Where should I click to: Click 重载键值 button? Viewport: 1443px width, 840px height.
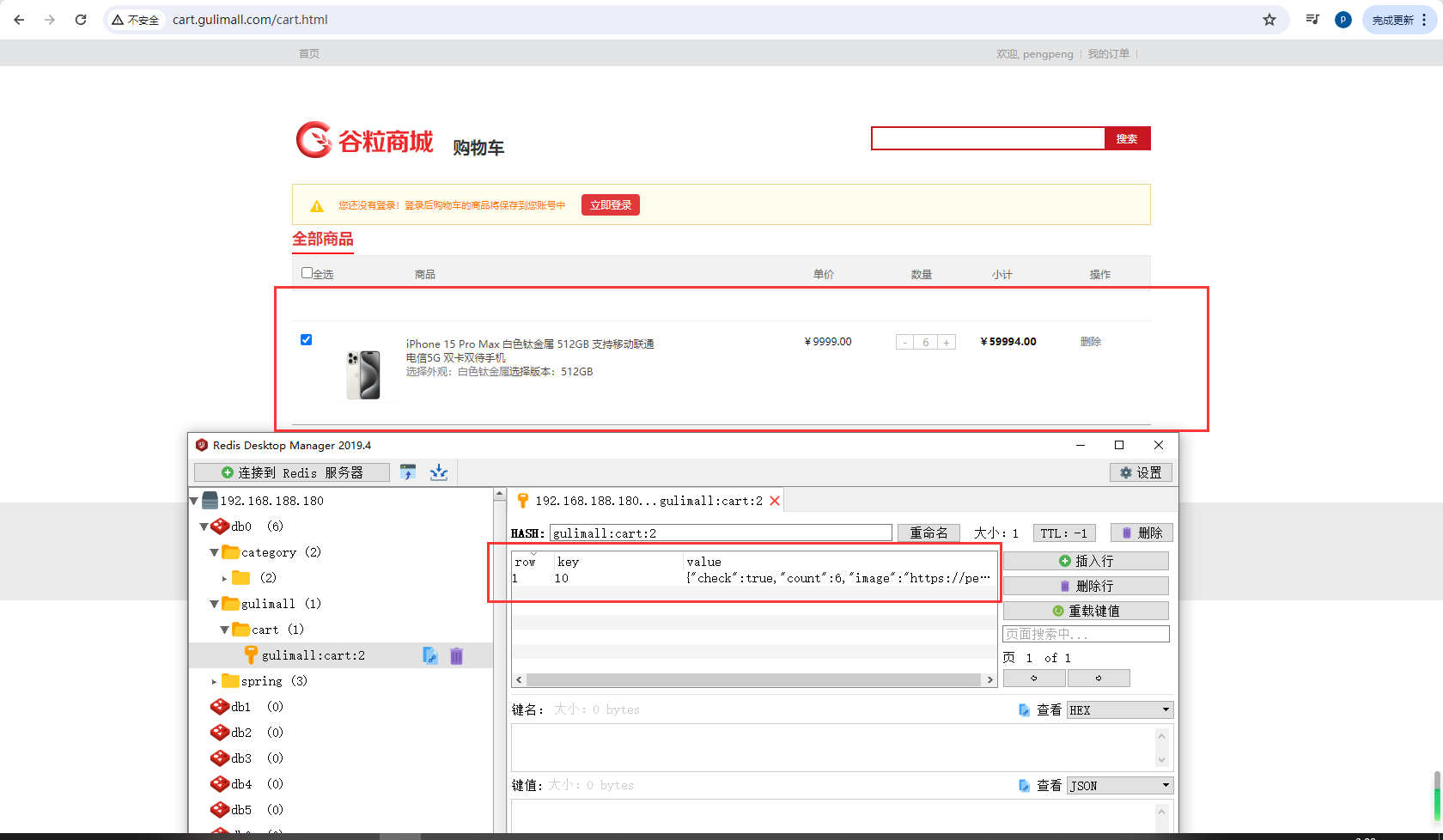1086,611
